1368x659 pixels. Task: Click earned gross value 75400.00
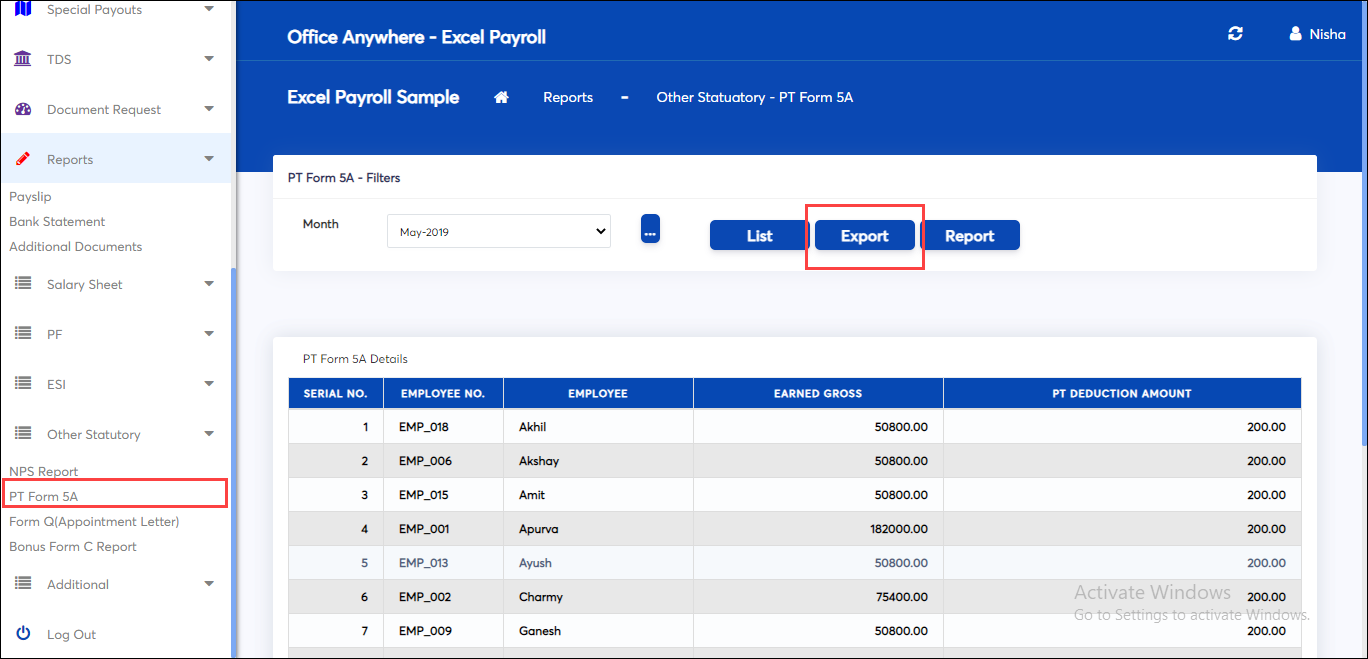(x=901, y=597)
